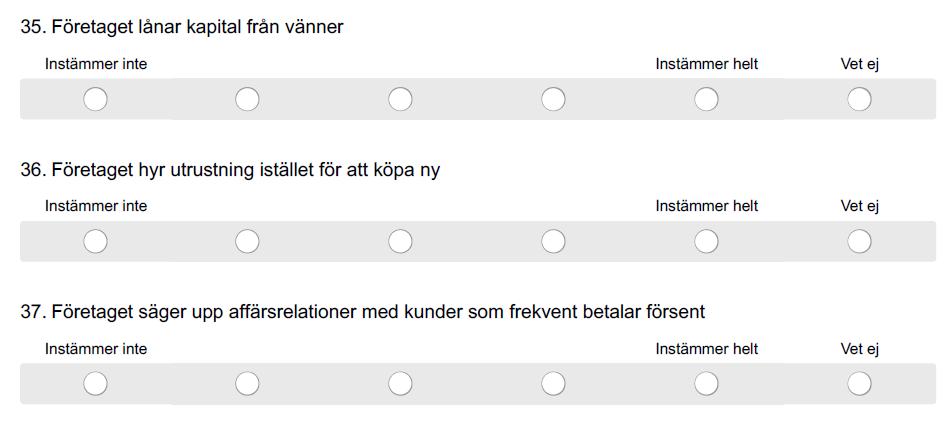Choose second radio option for question 35
Screen dimensions: 950x422
[247, 99]
